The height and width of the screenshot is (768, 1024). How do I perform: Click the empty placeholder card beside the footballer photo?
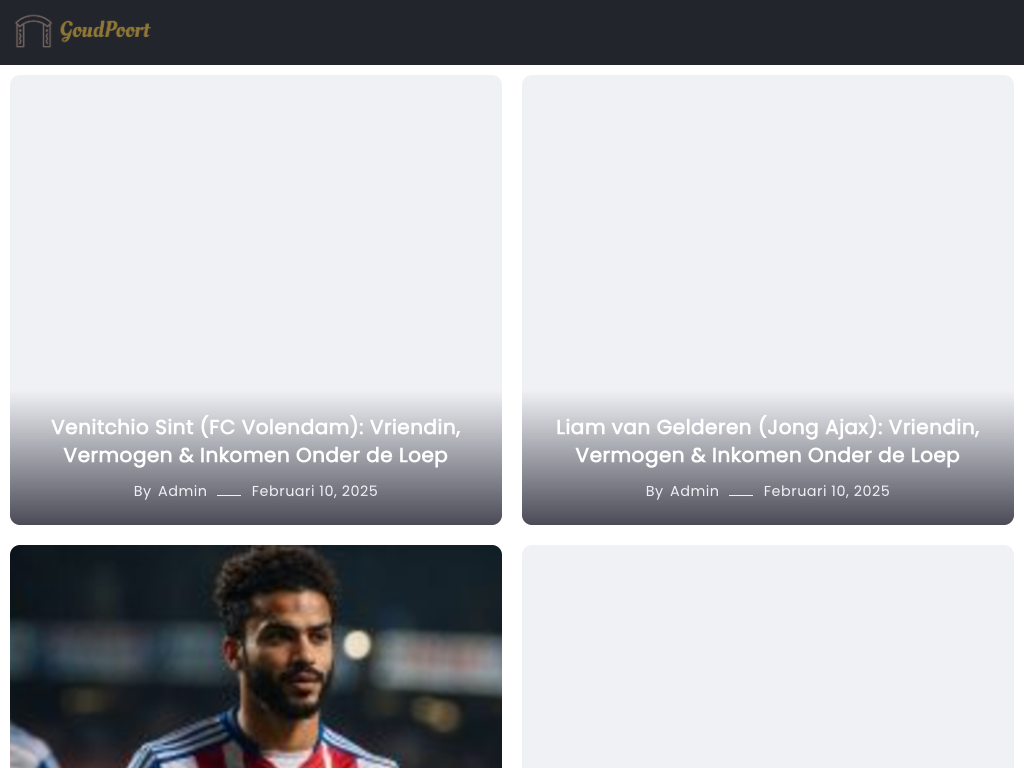pos(768,656)
